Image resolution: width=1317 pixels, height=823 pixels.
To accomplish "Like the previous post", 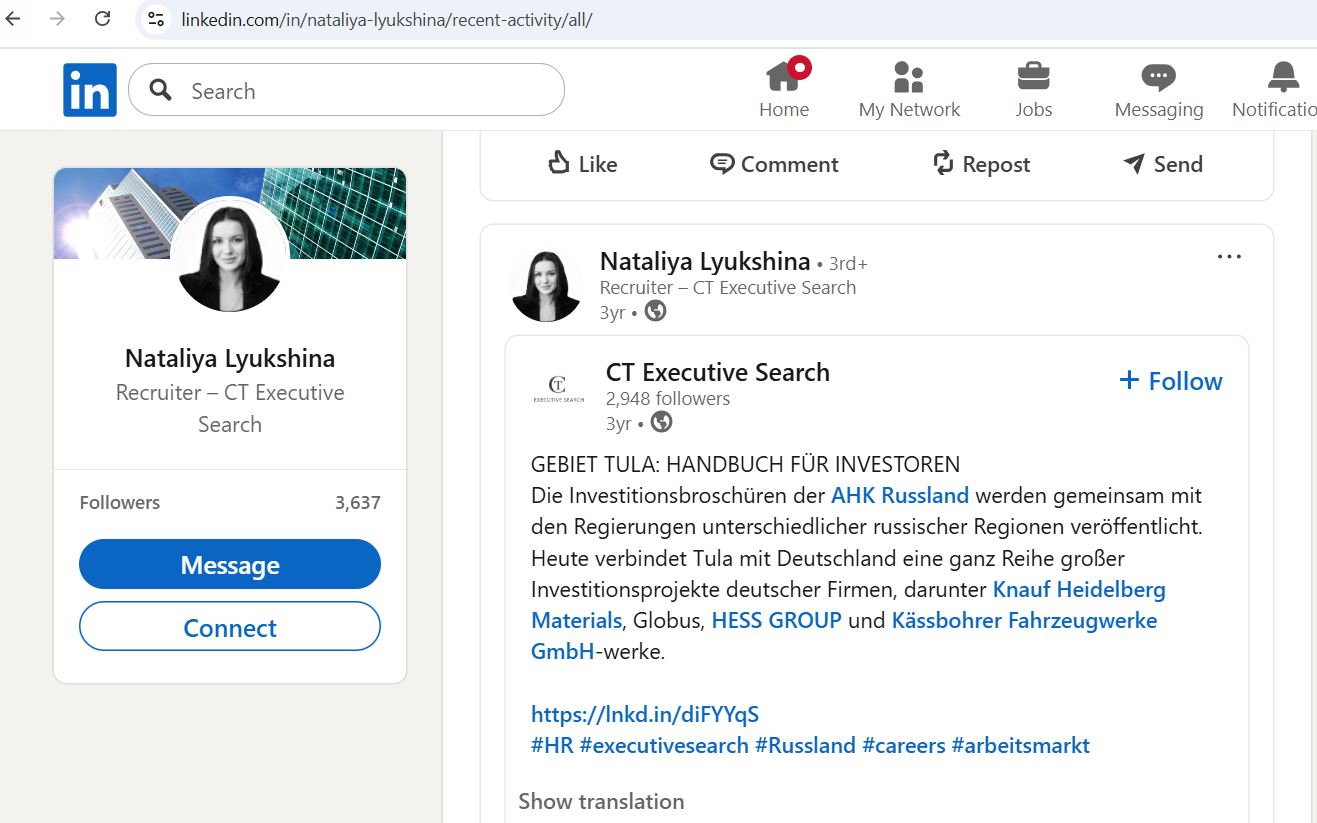I will tap(583, 164).
